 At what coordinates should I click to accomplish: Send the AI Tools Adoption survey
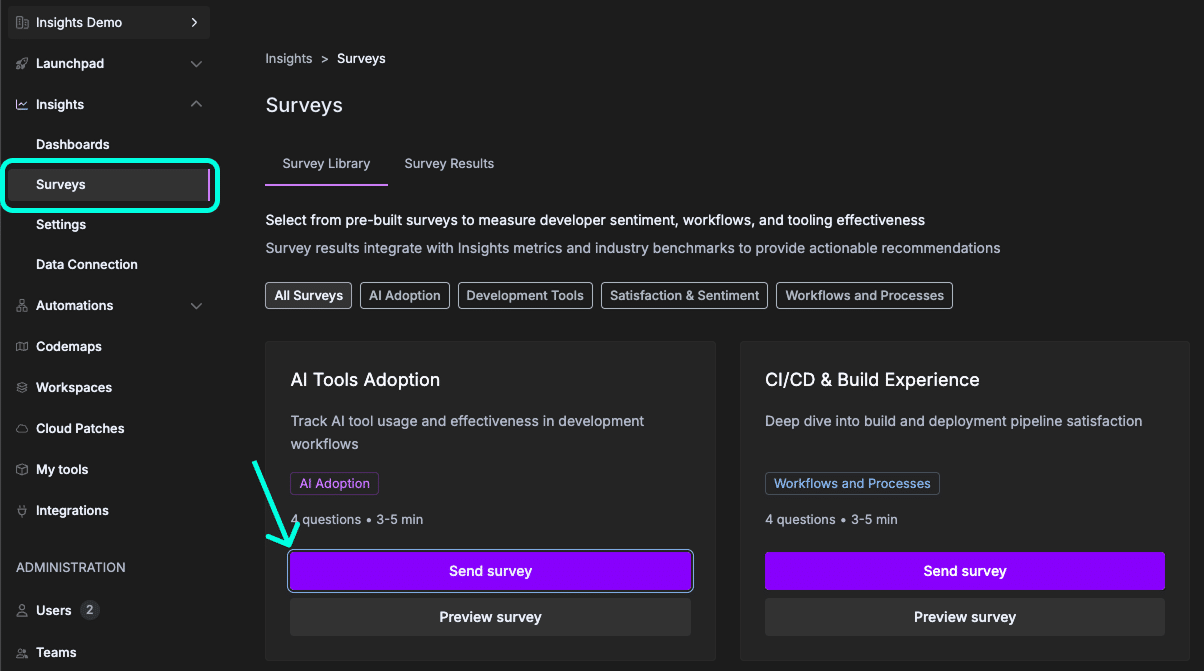[x=490, y=570]
